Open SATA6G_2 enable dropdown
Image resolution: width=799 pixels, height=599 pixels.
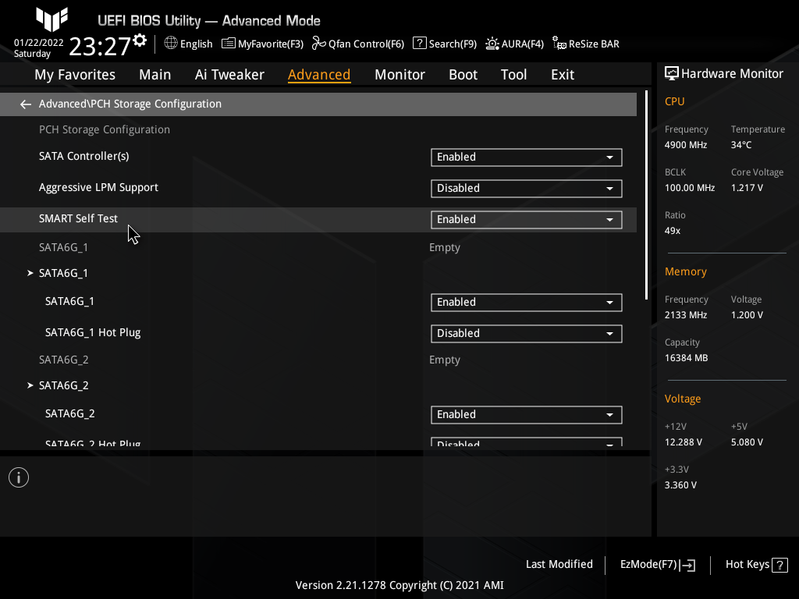click(x=526, y=415)
